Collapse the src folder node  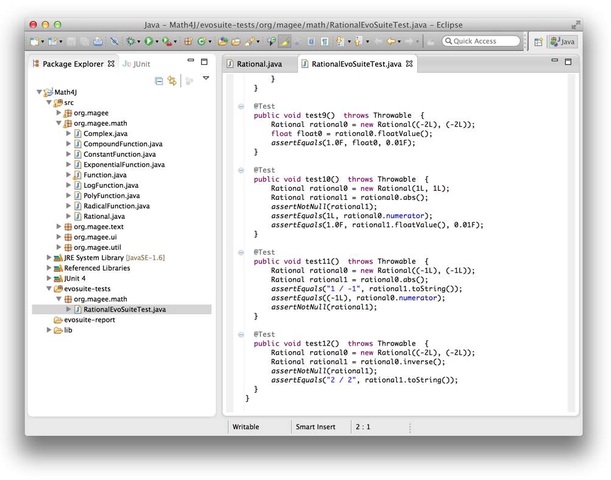click(49, 102)
